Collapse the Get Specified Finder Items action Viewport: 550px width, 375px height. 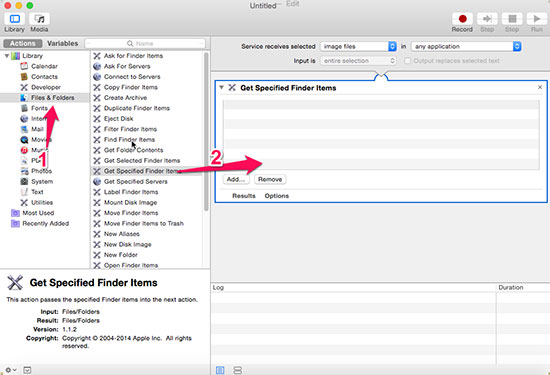(x=221, y=87)
